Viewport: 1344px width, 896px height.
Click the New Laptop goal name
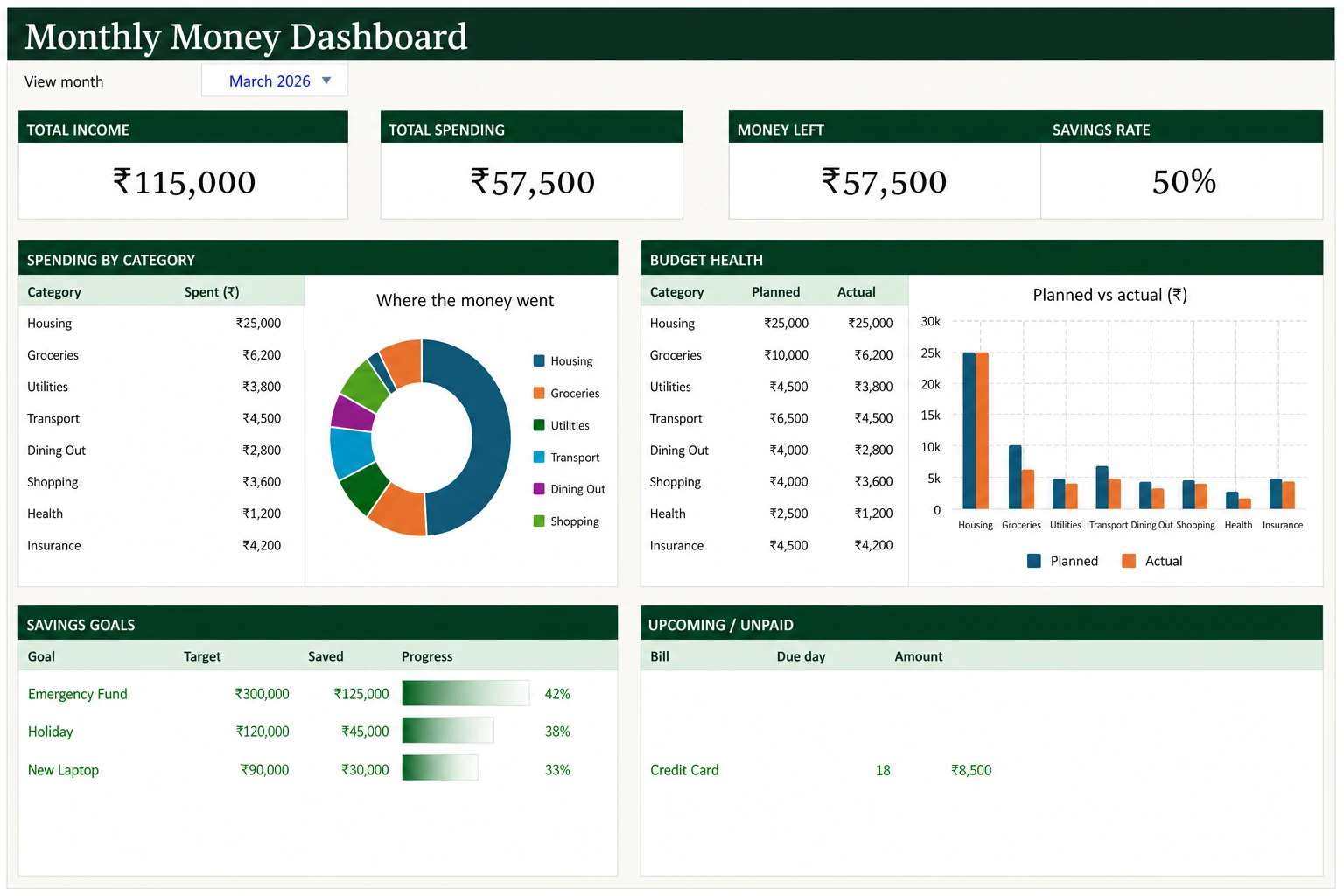tap(63, 770)
